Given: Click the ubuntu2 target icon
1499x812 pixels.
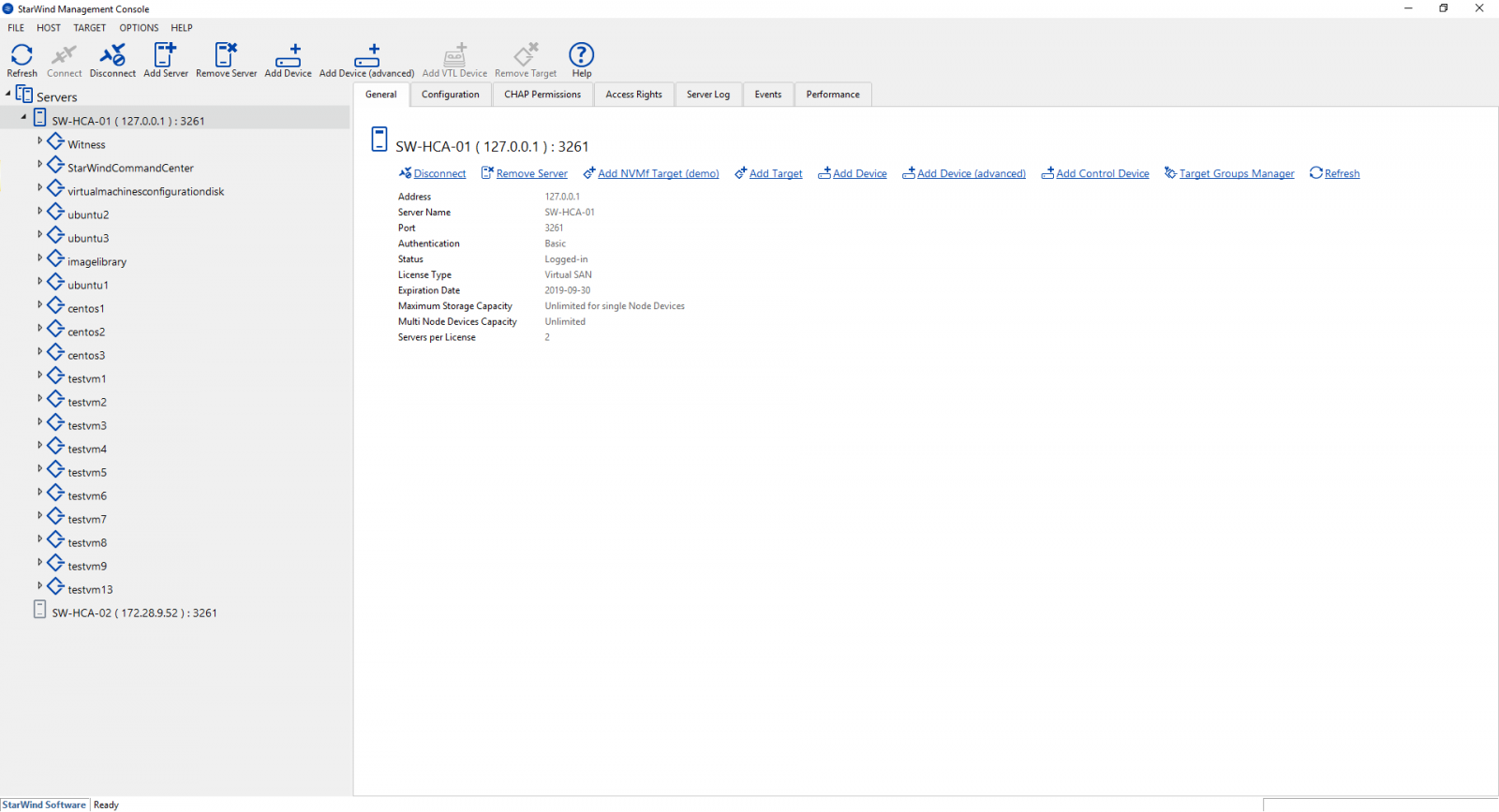Looking at the screenshot, I should pos(56,212).
